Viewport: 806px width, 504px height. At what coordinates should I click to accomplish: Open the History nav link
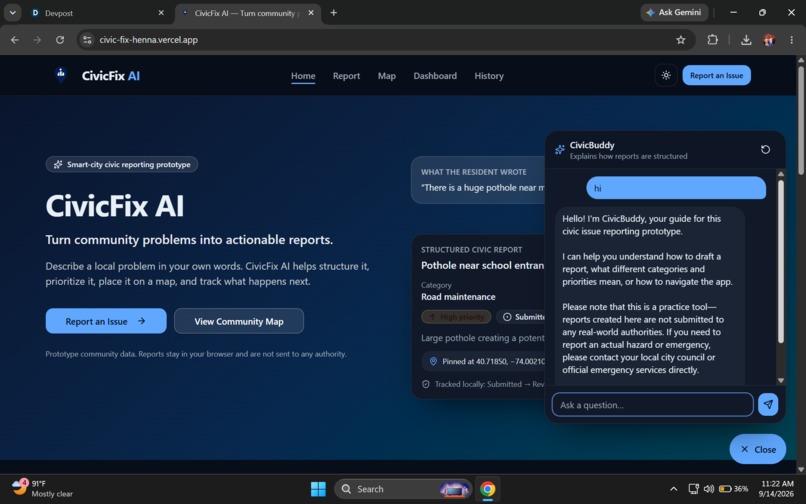click(489, 76)
